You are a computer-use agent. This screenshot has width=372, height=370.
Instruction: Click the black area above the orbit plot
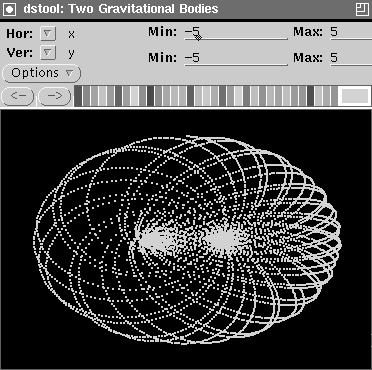(186, 122)
